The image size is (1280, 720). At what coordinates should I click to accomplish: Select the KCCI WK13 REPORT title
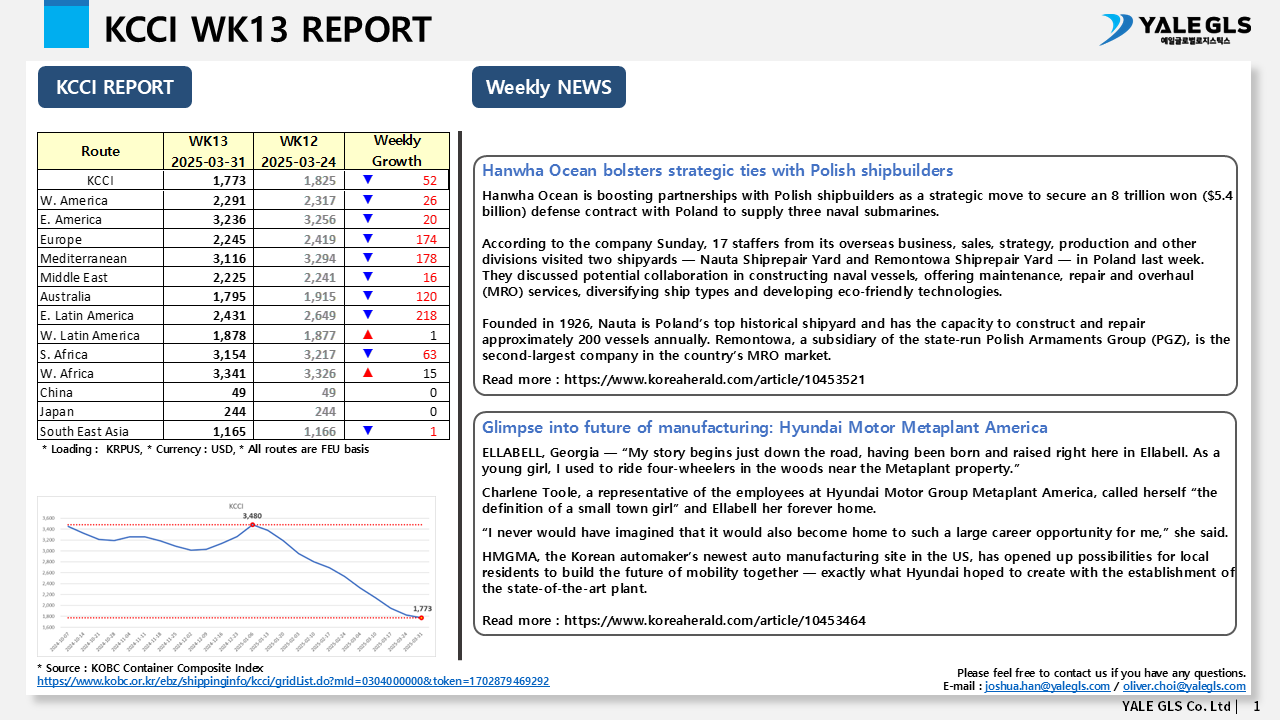(268, 30)
